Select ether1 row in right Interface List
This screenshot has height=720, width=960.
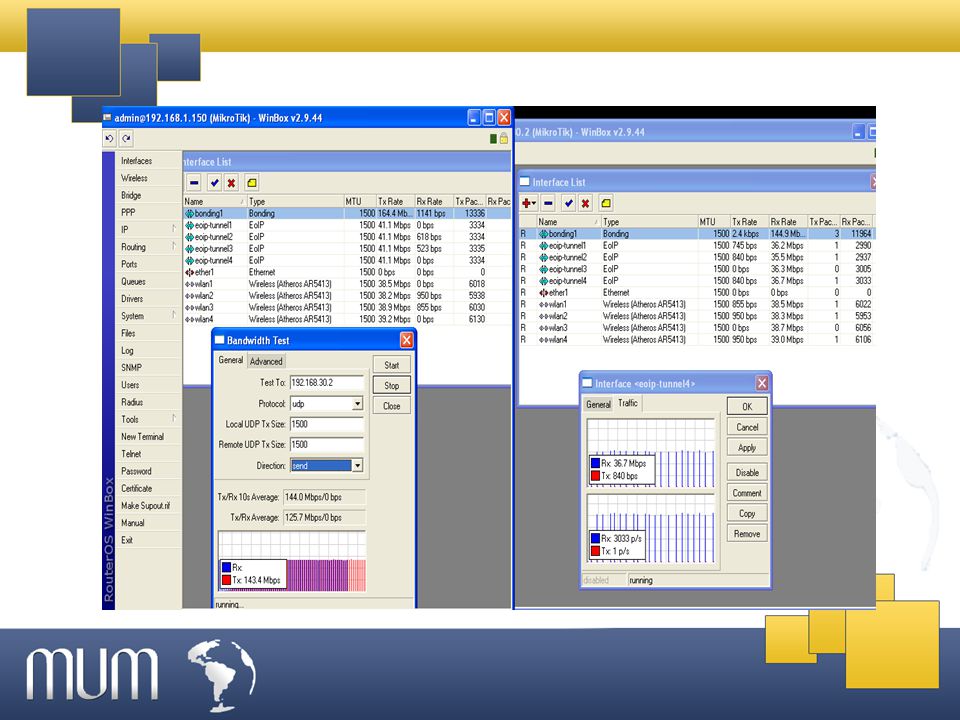(x=697, y=293)
